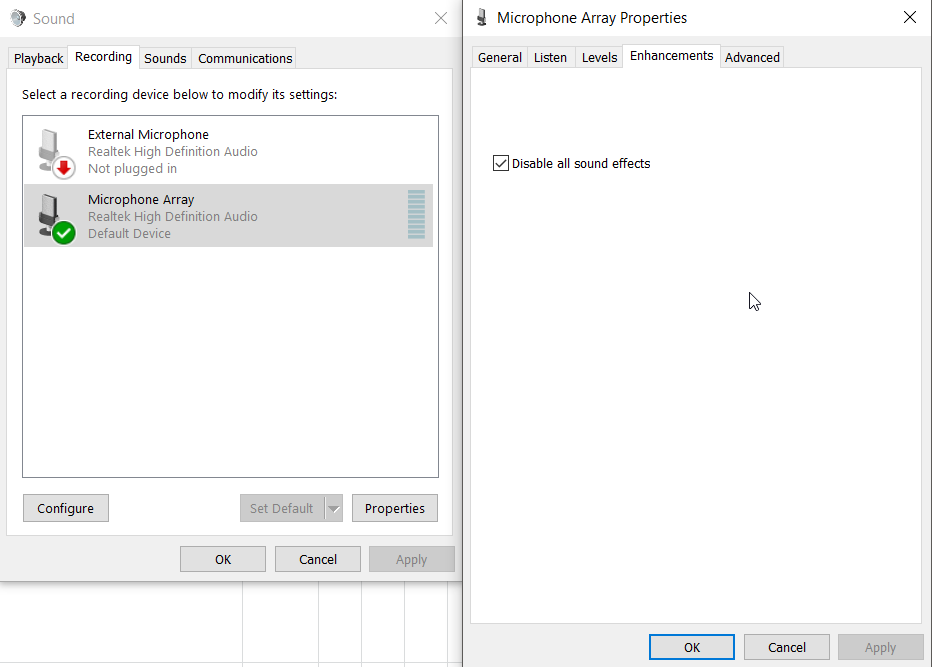Cancel the Microphone Array Properties dialog
This screenshot has width=932, height=667.
coord(787,647)
